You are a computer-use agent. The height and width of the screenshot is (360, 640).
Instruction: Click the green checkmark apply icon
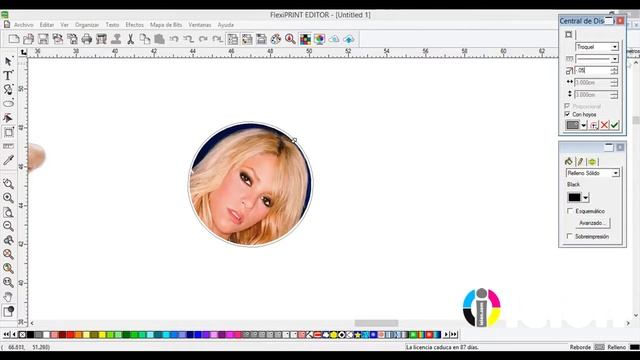tap(615, 125)
